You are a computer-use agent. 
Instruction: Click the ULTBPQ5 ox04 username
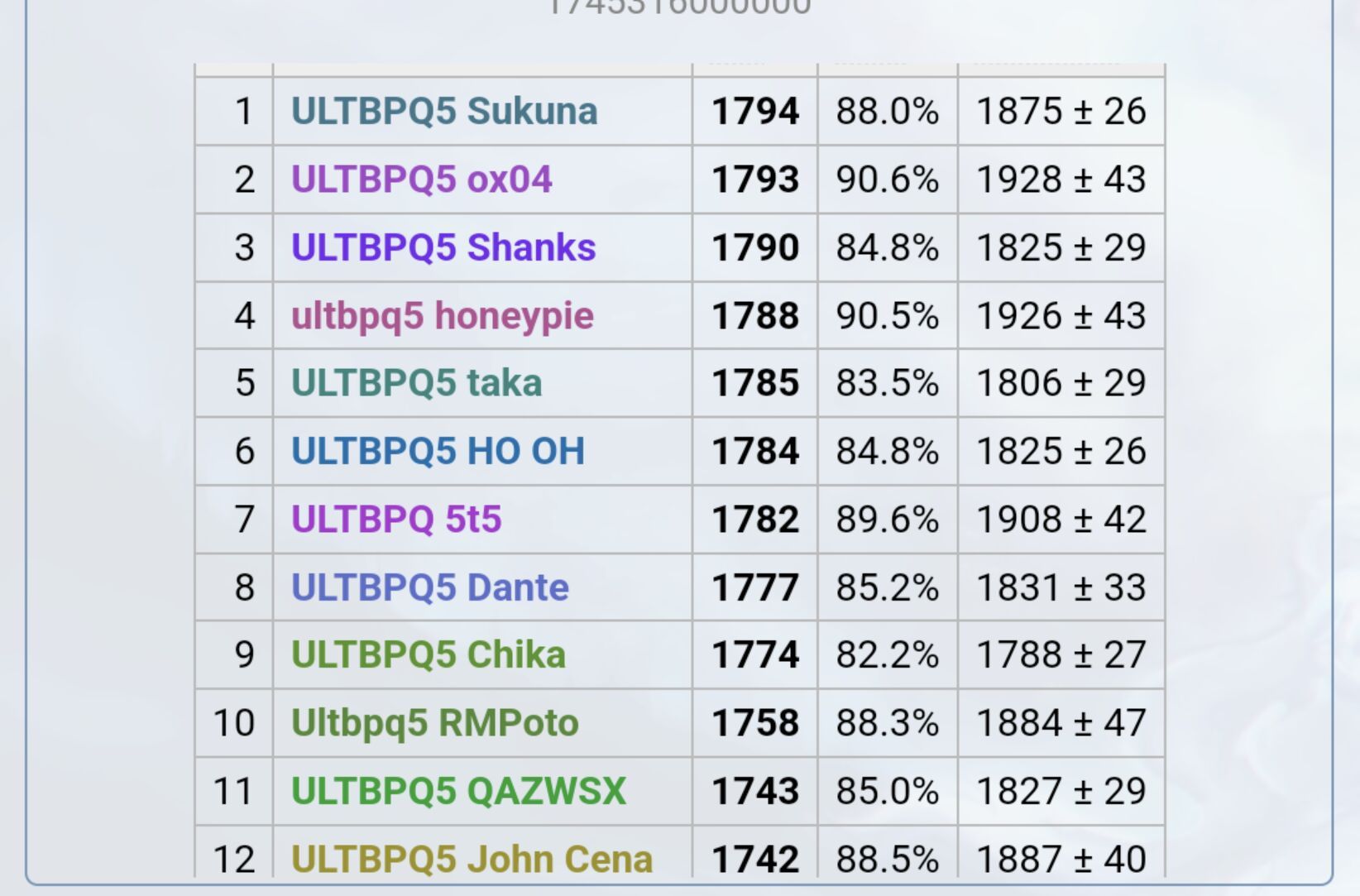(421, 180)
